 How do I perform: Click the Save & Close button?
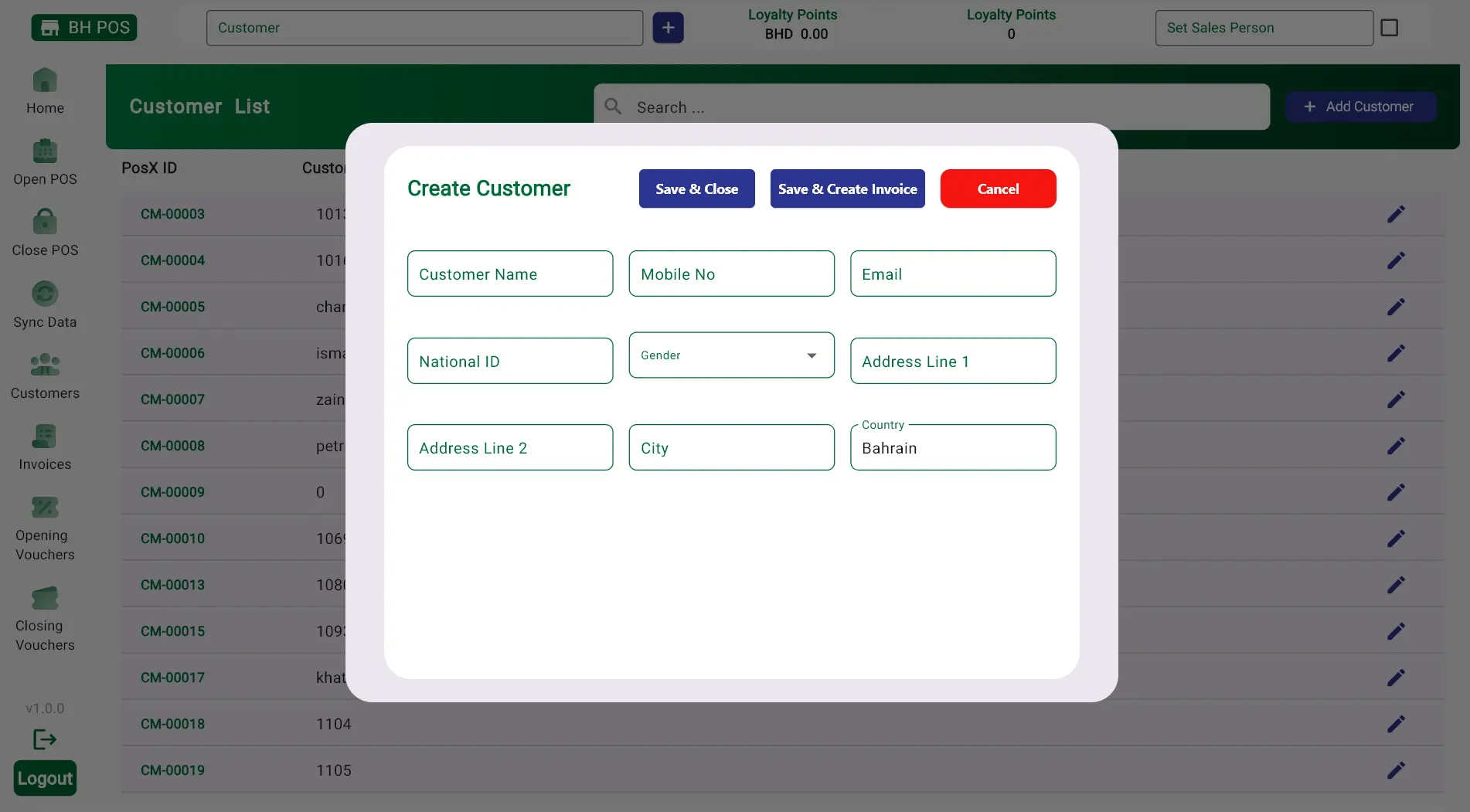pos(696,189)
